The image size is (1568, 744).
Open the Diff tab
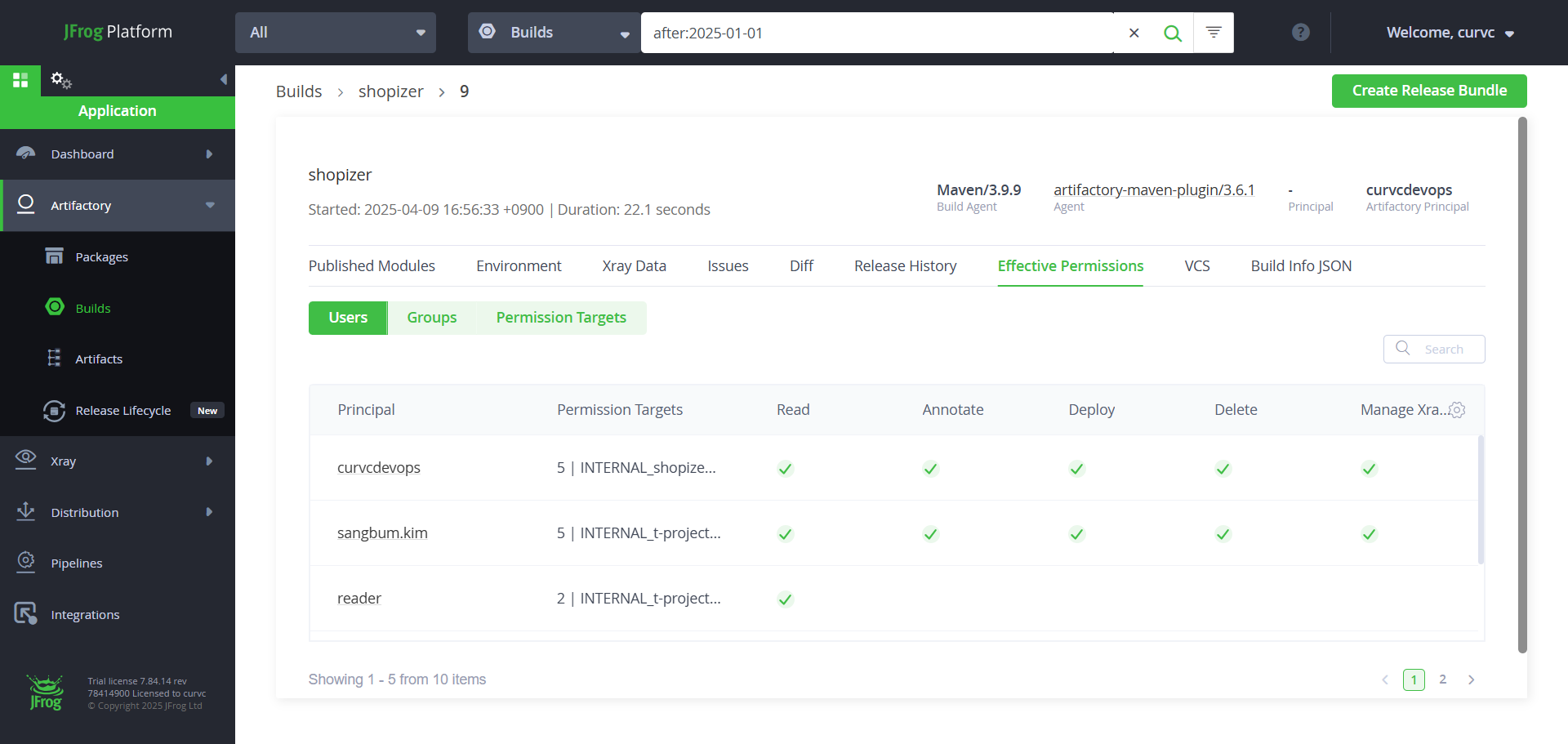pos(801,265)
